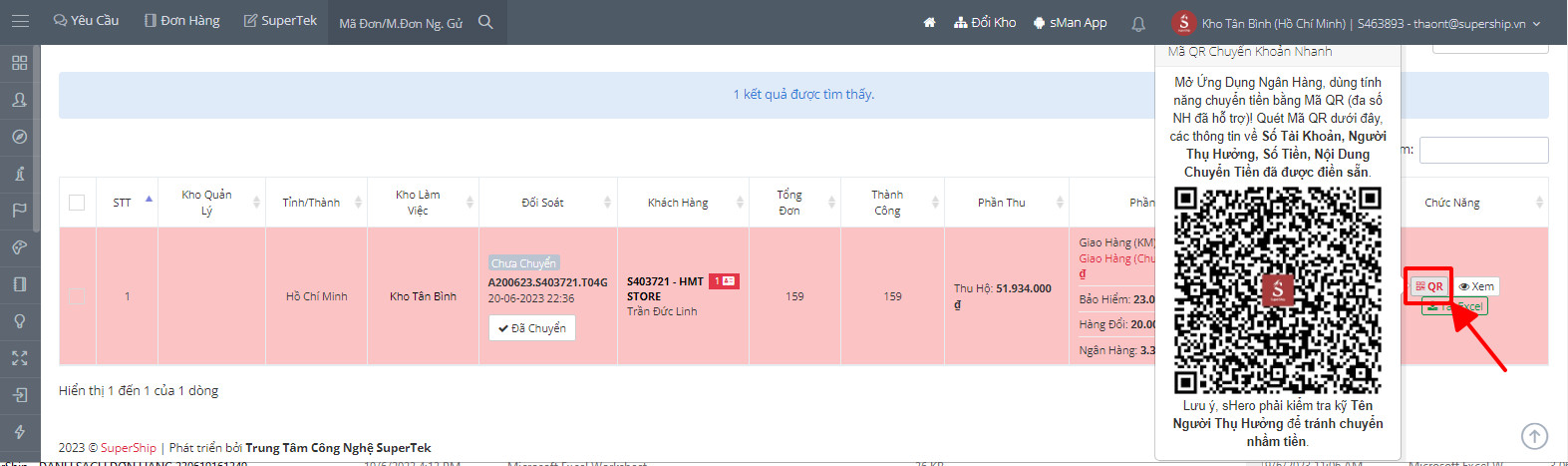The width and height of the screenshot is (1568, 466).
Task: Click the fullscreen expand icon in the sidebar
Action: 19,358
